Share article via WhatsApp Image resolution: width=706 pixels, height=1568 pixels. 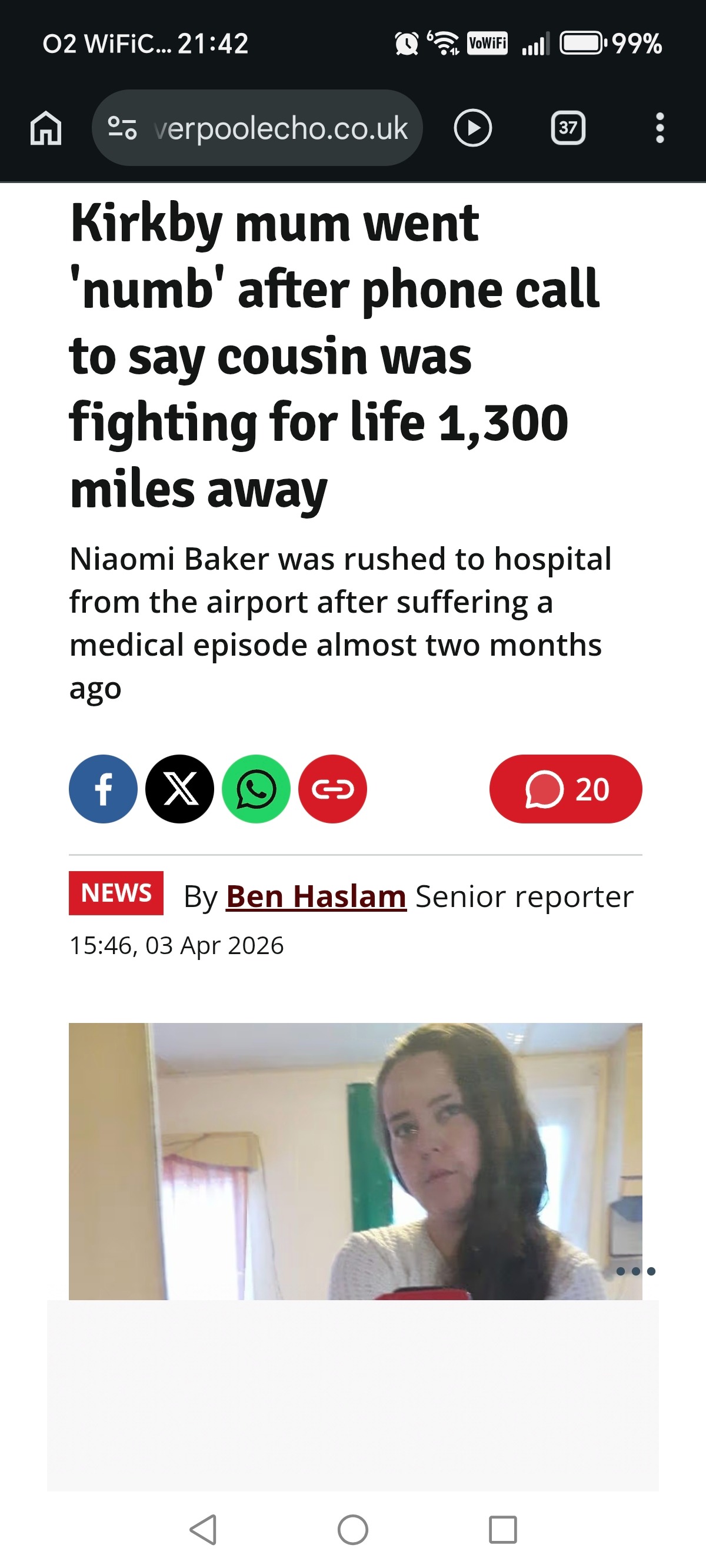[x=257, y=789]
